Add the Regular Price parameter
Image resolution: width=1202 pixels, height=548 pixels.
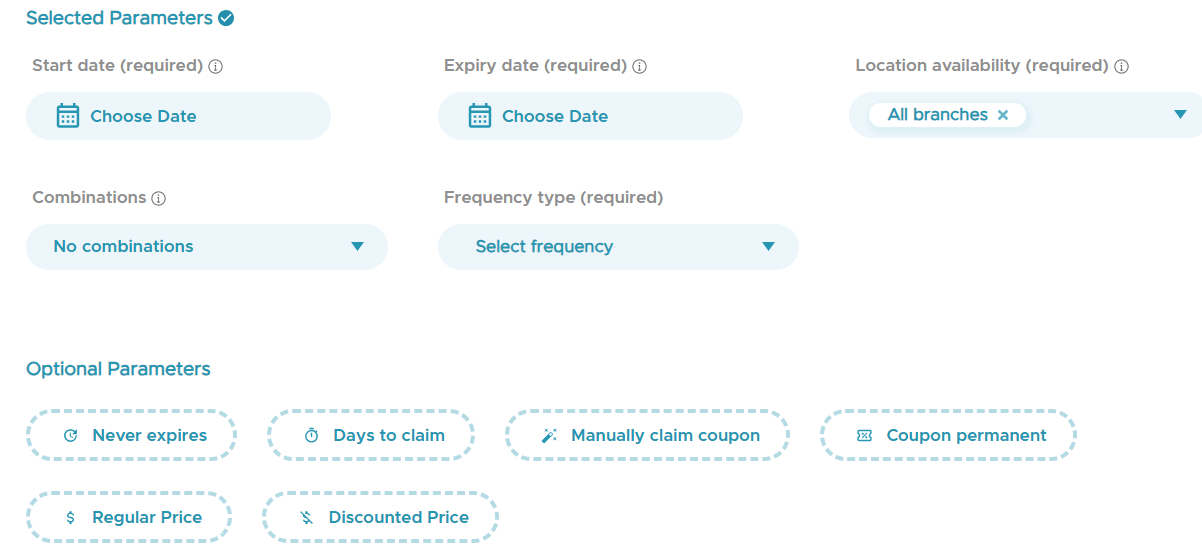(129, 517)
